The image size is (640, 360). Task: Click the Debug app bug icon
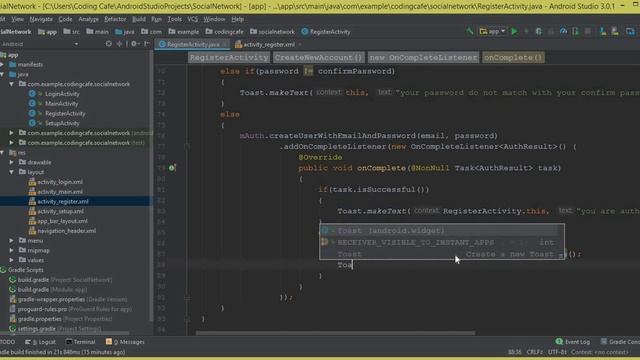point(539,31)
